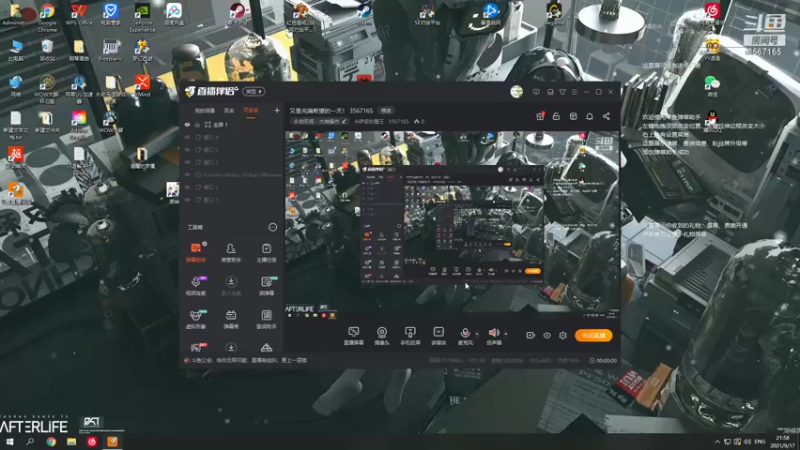This screenshot has height=450, width=800.
Task: Click the user avatar in title bar
Action: (516, 92)
